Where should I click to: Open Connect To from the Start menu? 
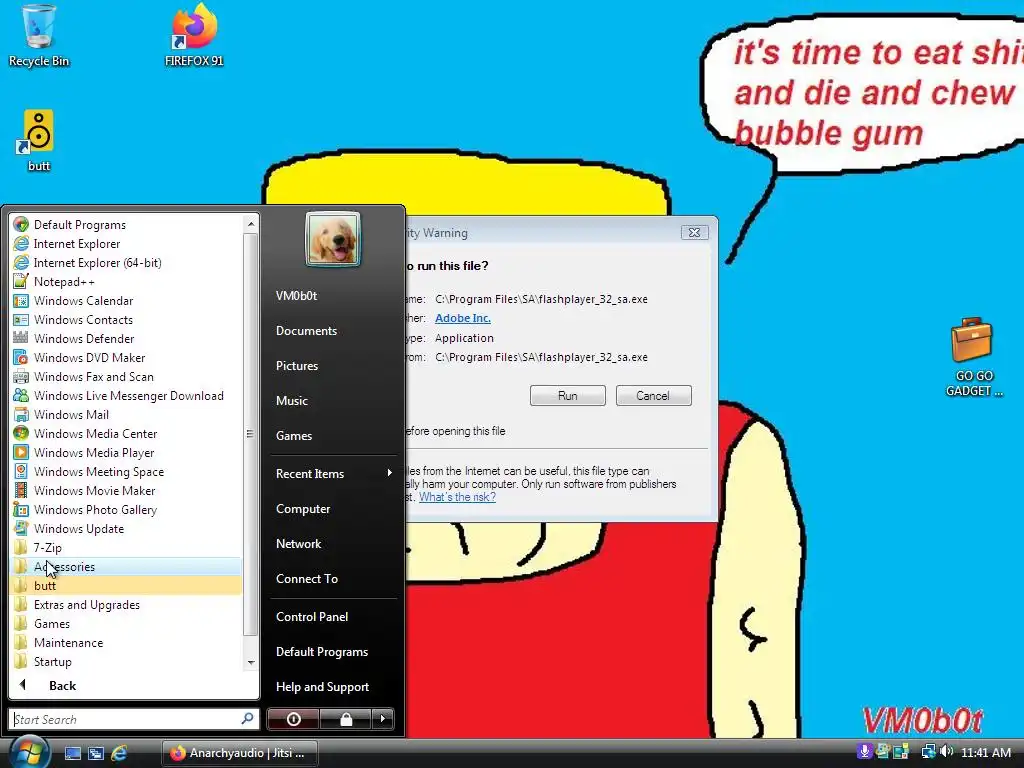(x=333, y=579)
